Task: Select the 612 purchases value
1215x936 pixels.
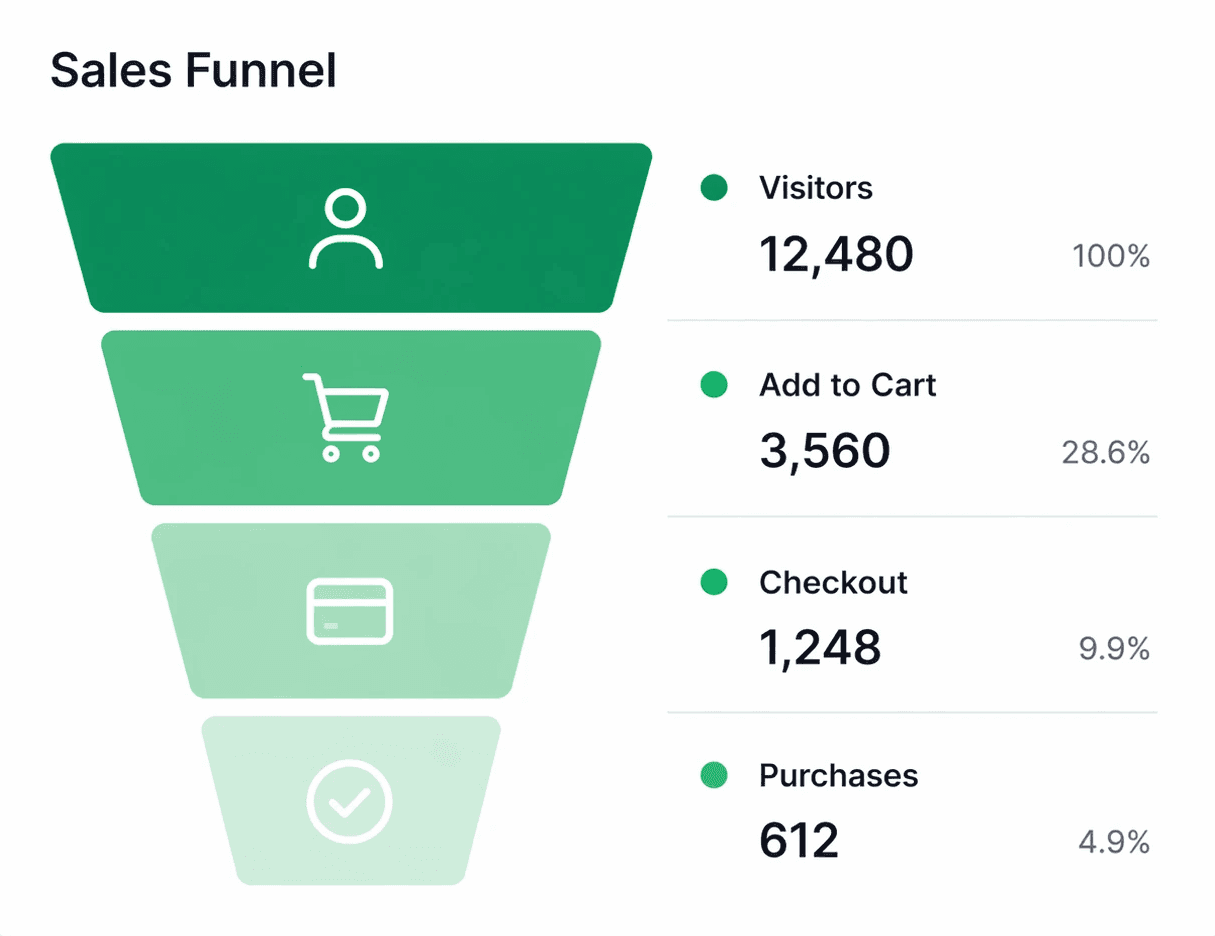Action: (x=799, y=841)
